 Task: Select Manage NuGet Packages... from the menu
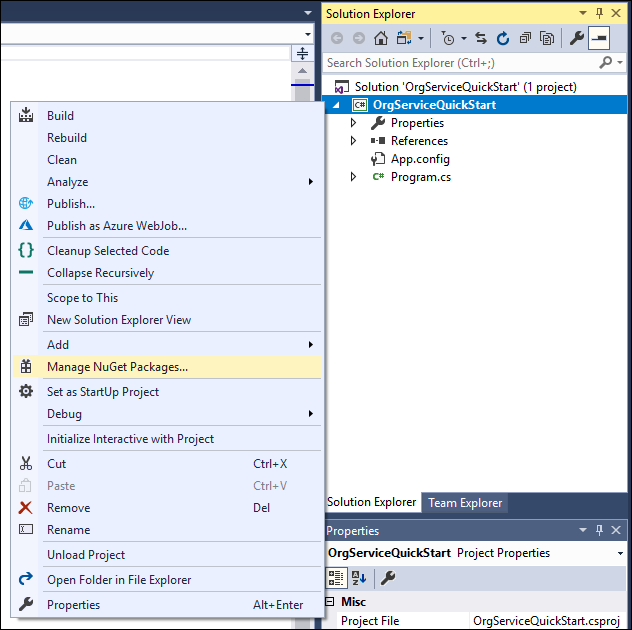(x=167, y=366)
